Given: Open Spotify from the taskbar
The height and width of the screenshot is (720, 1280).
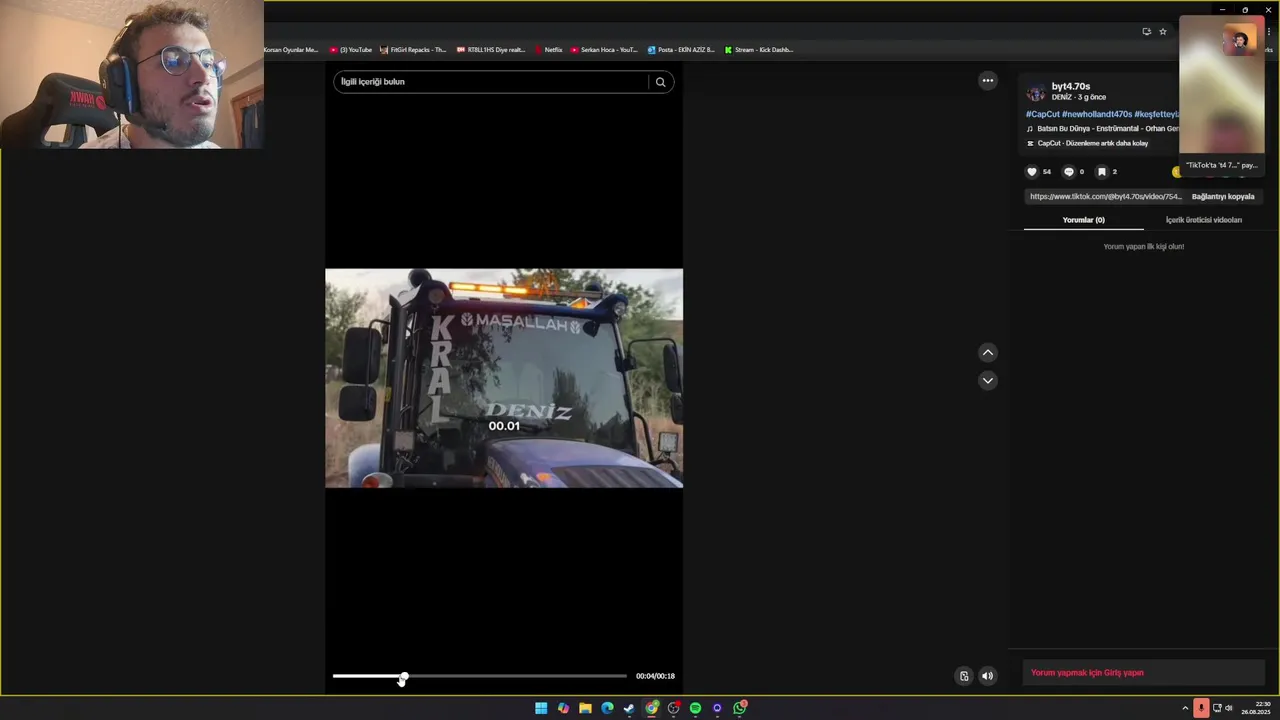Looking at the screenshot, I should tap(695, 708).
